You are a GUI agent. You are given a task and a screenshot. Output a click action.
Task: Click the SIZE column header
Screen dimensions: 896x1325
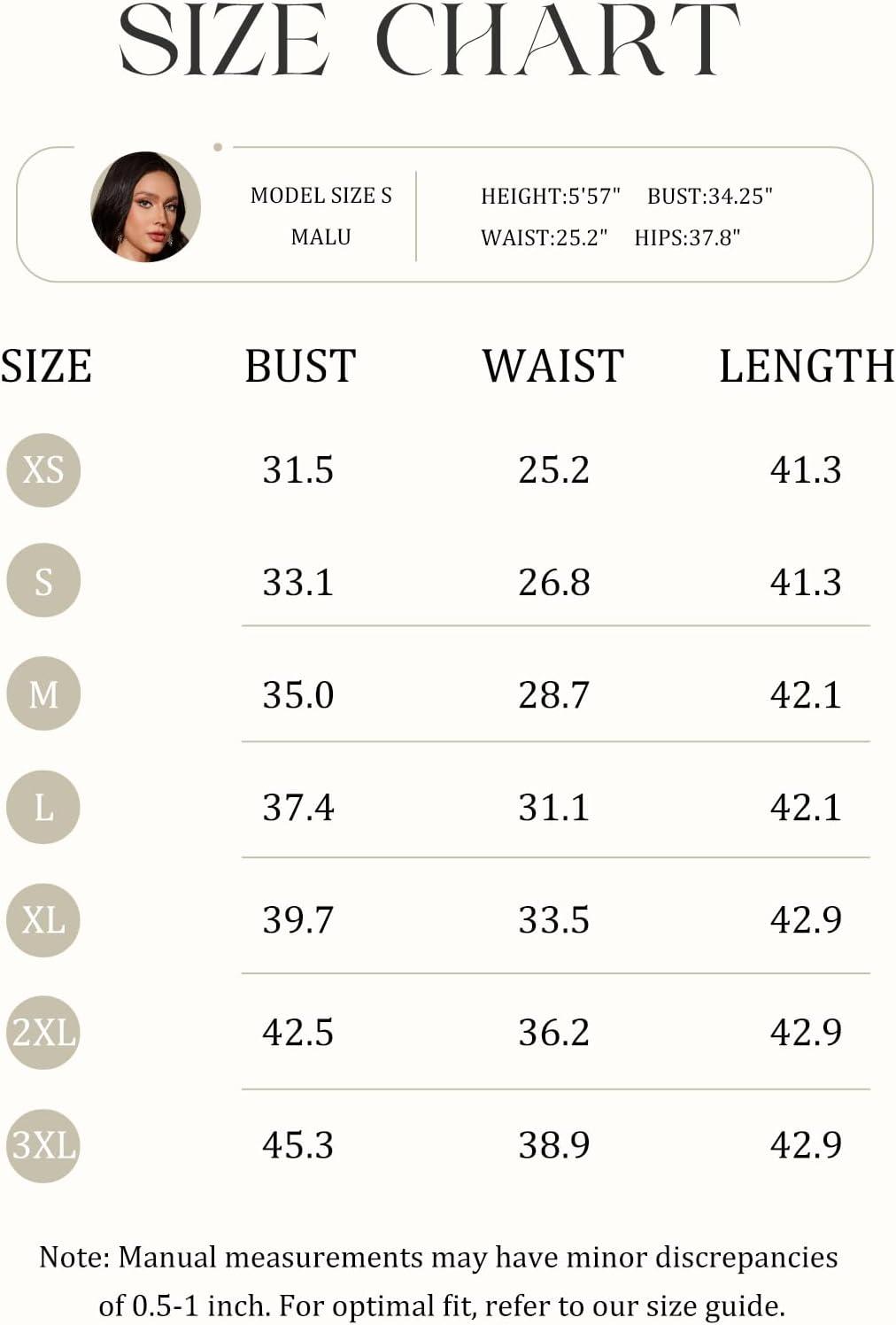46,366
